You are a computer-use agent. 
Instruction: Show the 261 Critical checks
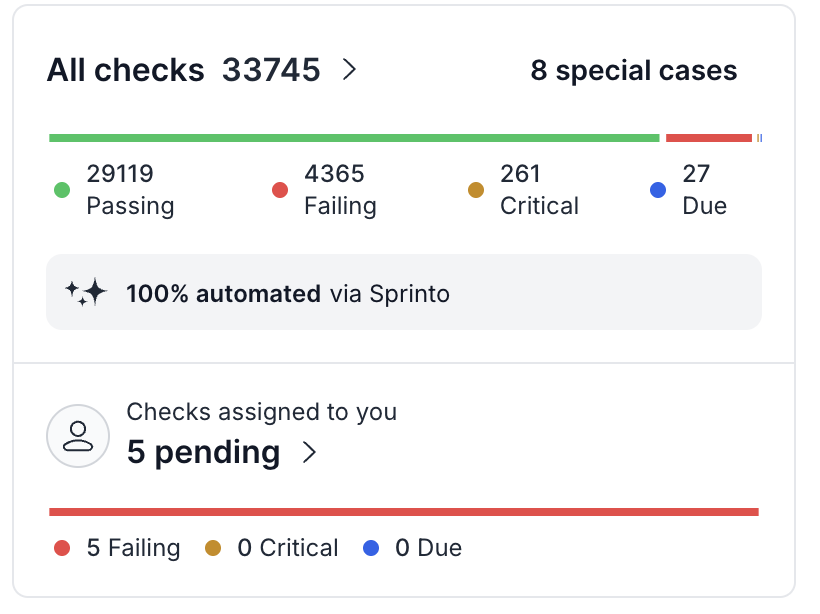538,190
